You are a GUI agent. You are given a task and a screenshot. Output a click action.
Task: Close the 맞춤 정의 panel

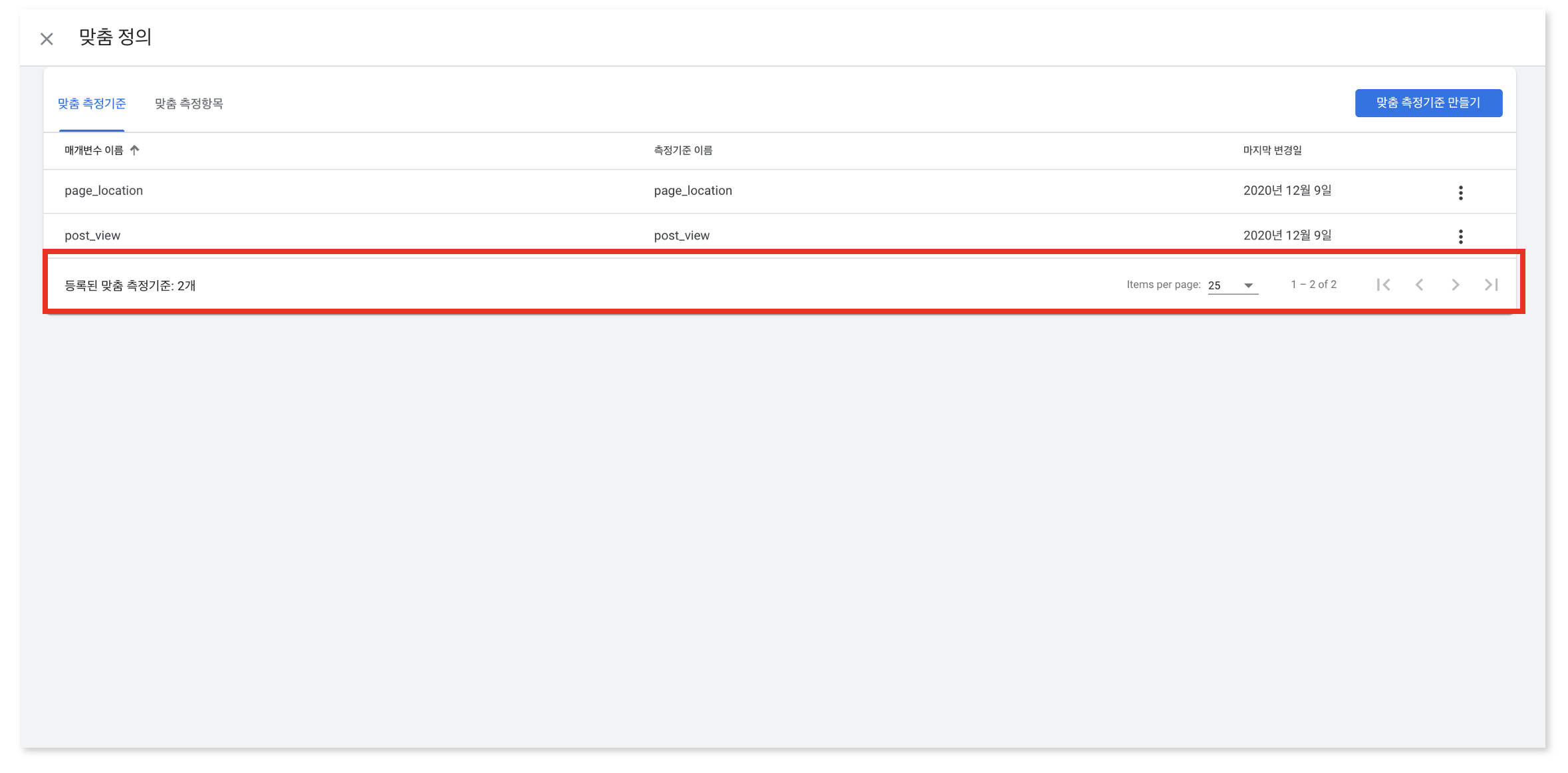(x=47, y=39)
